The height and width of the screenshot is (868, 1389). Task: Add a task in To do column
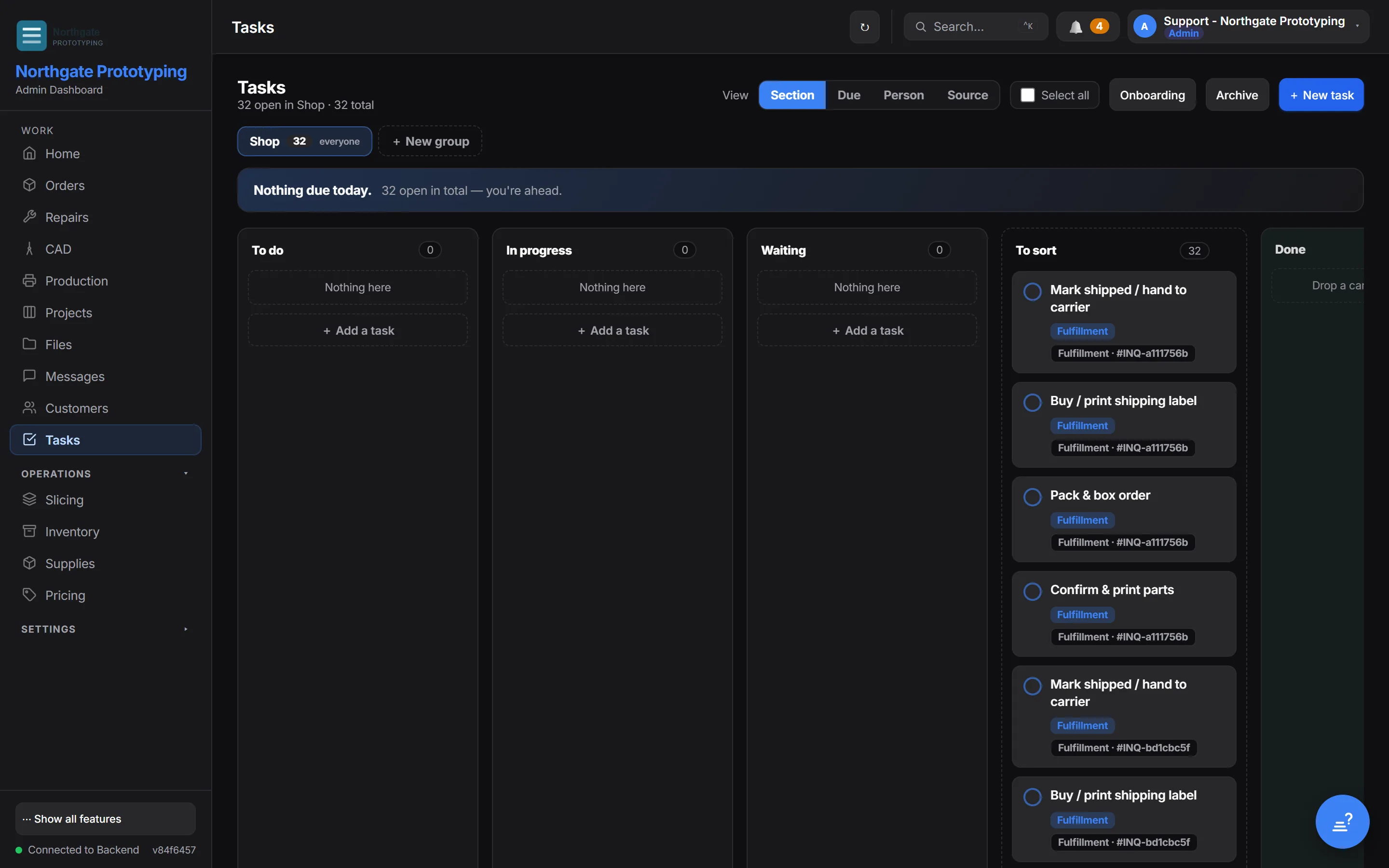pyautogui.click(x=357, y=331)
